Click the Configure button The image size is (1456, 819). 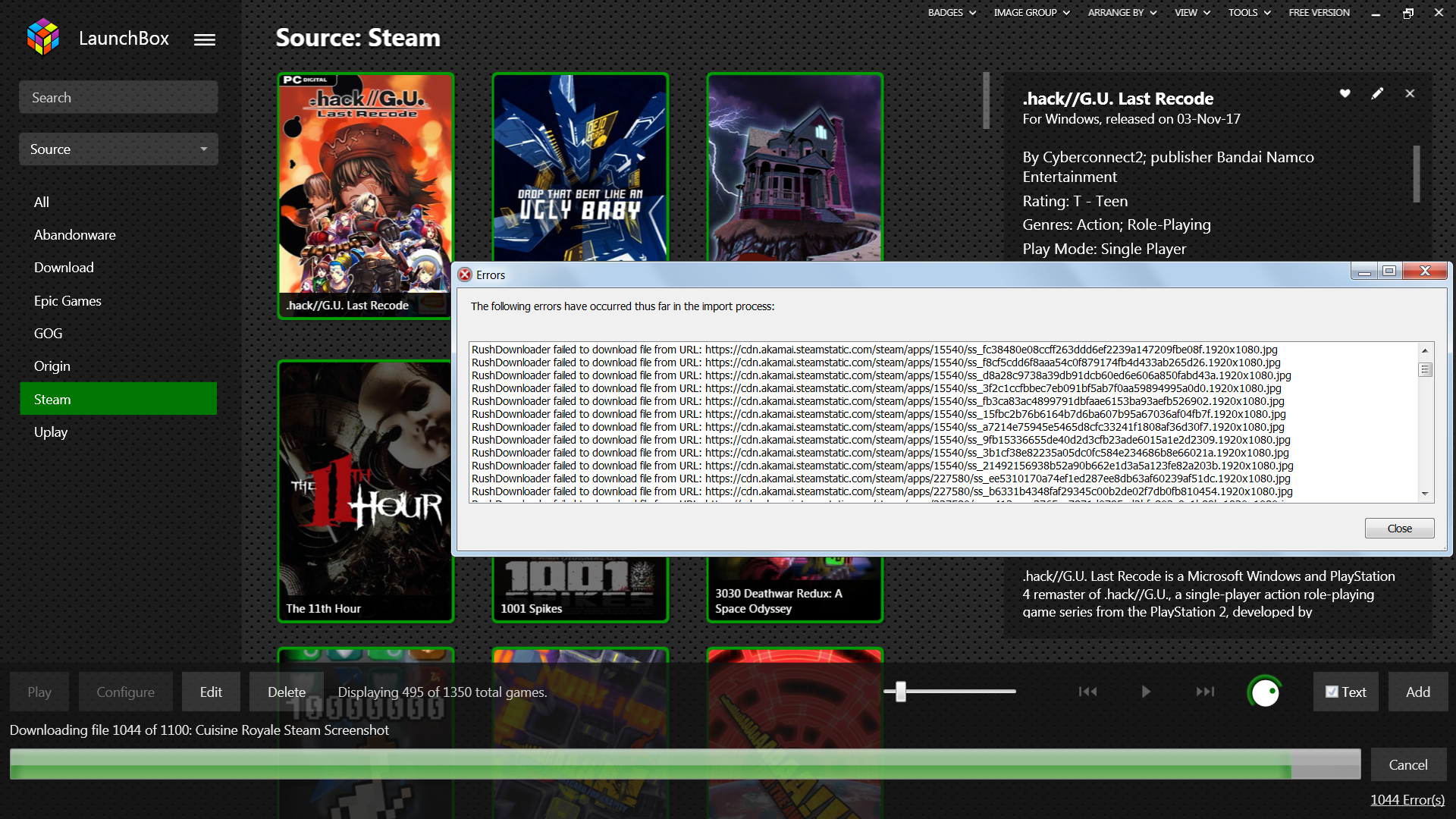[126, 692]
